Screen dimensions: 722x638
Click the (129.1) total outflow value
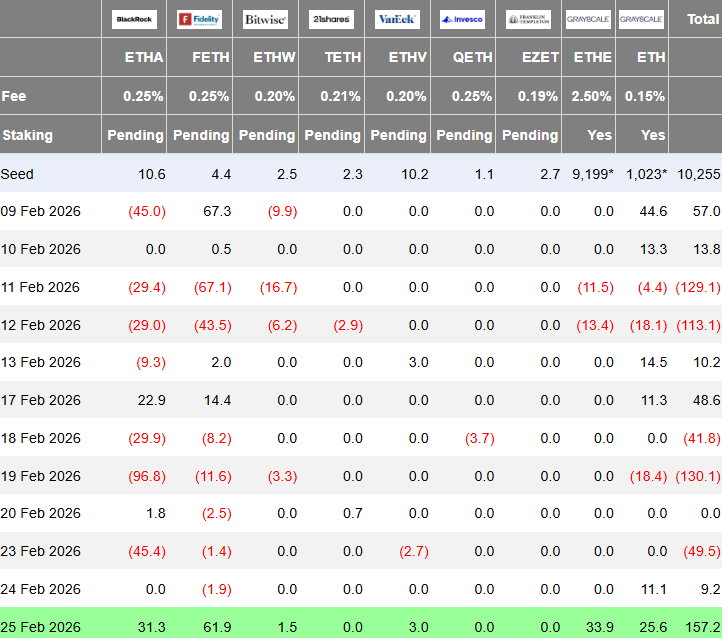click(698, 287)
